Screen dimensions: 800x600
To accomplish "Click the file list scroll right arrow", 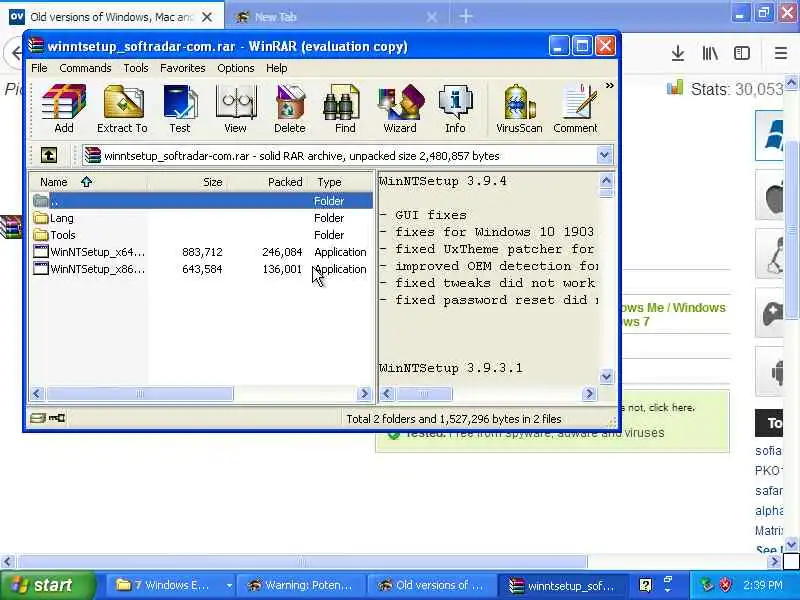I will (364, 393).
